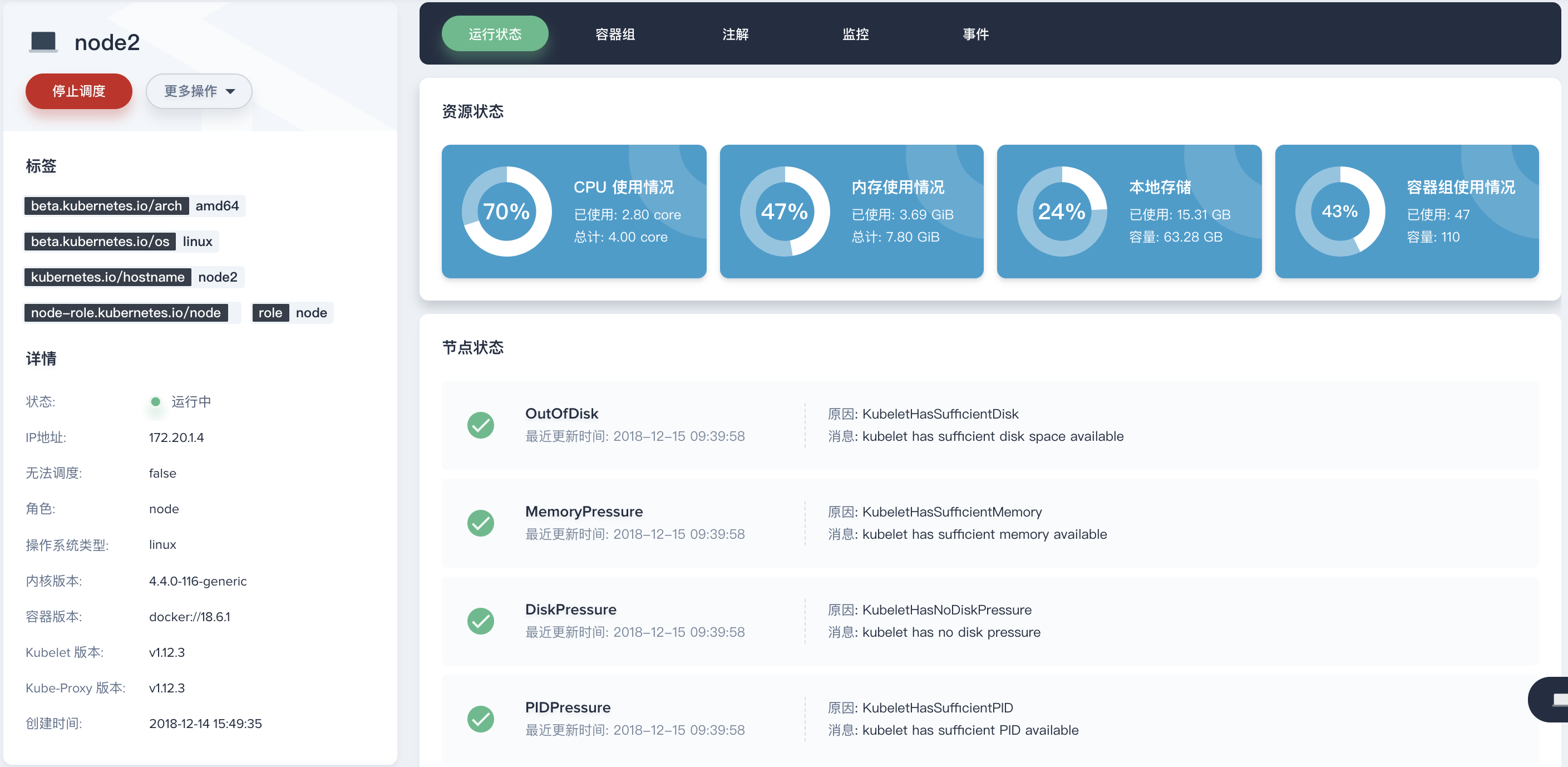Click the PIDPressure condition title
The height and width of the screenshot is (767, 1568).
[x=568, y=708]
